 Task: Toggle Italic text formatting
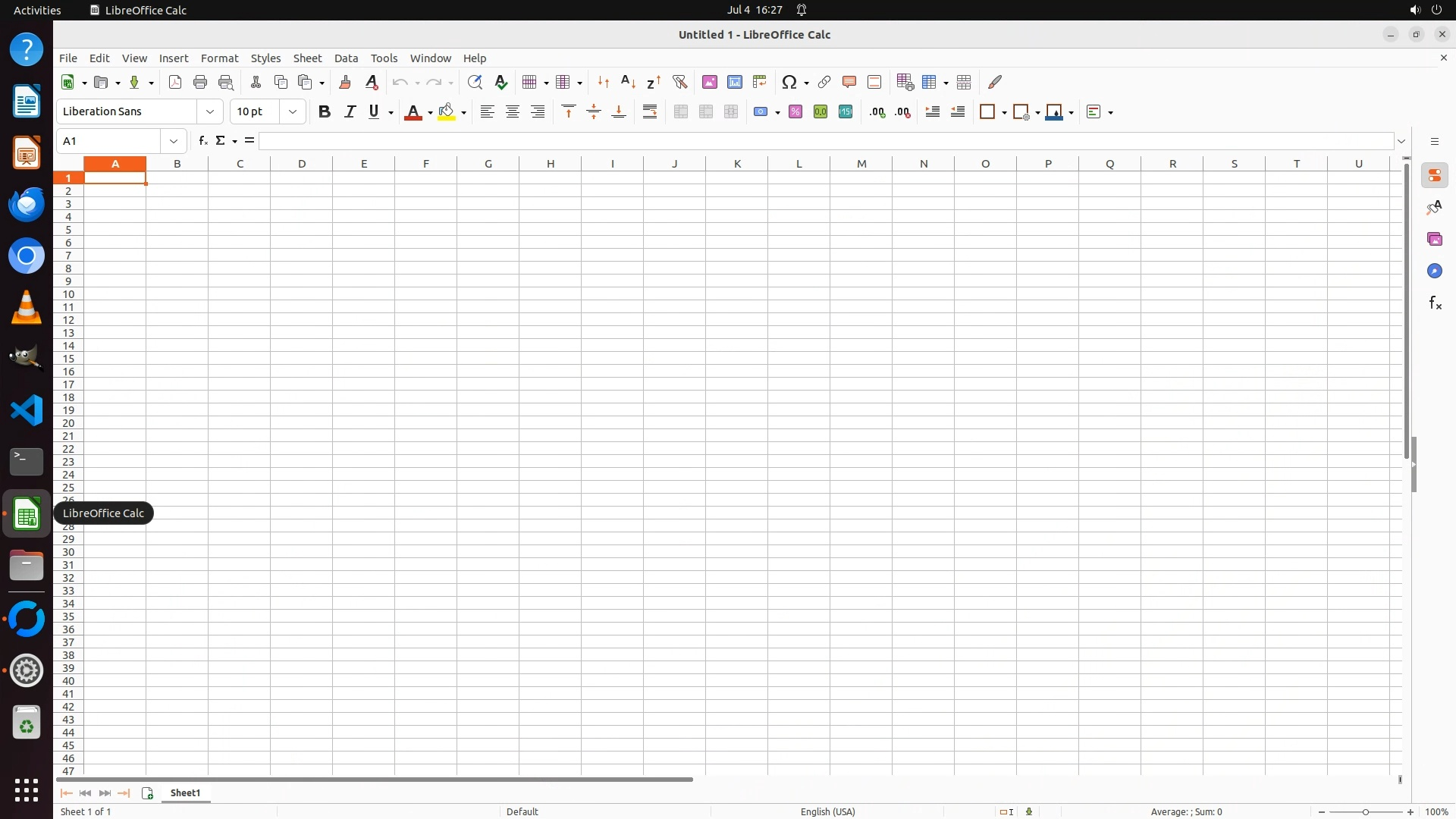pos(350,111)
